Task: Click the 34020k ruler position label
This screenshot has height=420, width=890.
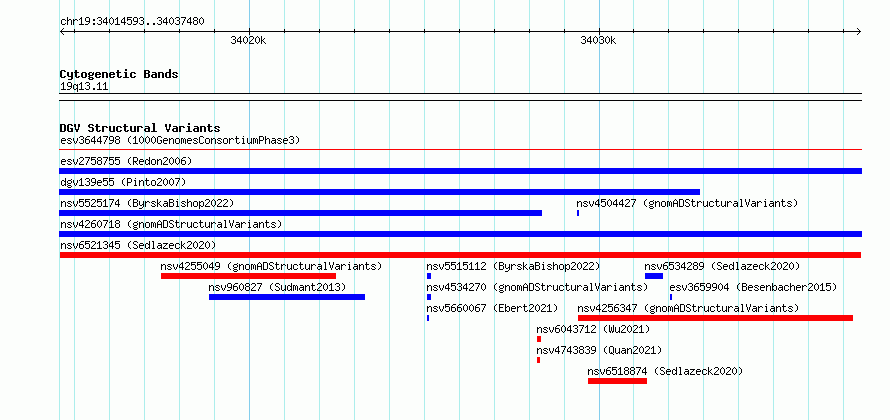Action: pos(248,41)
